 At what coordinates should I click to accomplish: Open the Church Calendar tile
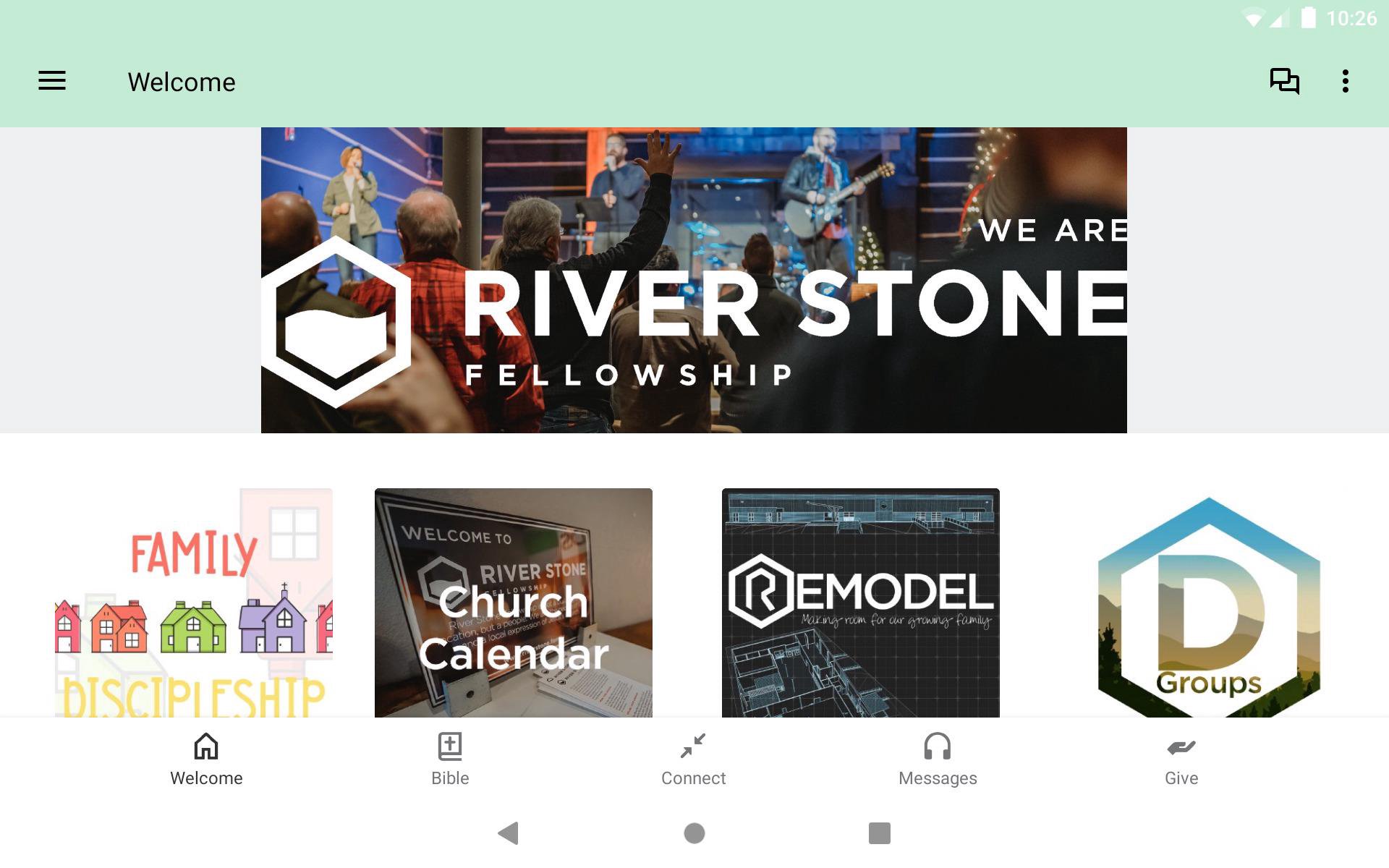click(x=514, y=603)
